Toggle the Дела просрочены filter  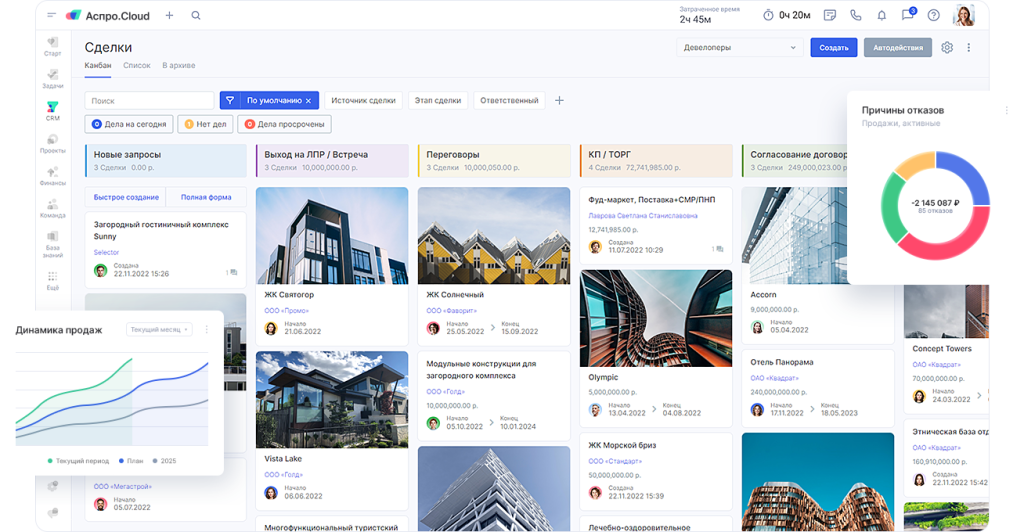coord(283,124)
